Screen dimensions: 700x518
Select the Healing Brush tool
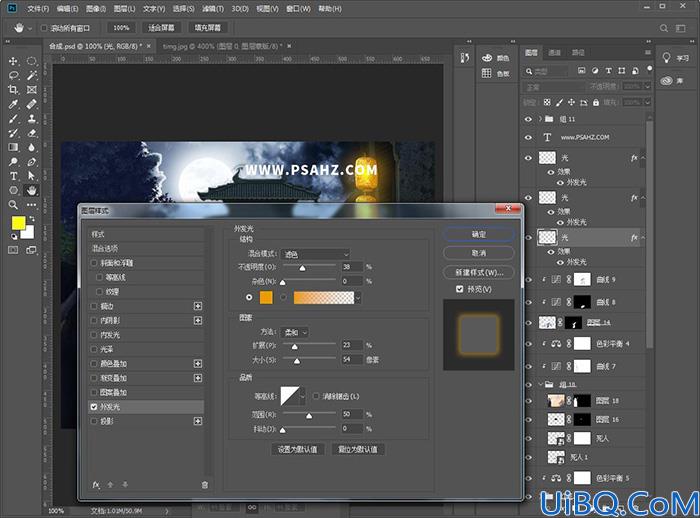pyautogui.click(x=31, y=104)
